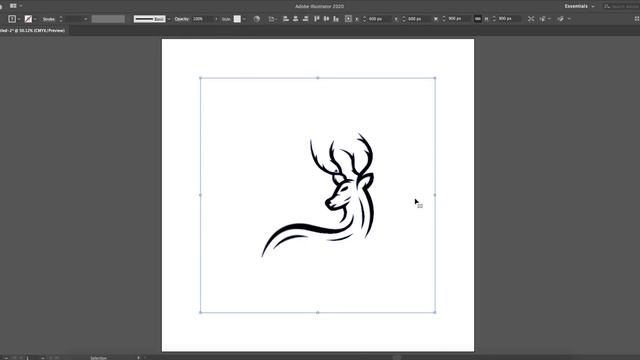Click the status bar arrow beside Selection
Viewport: 640px width, 360px height.
(138, 358)
